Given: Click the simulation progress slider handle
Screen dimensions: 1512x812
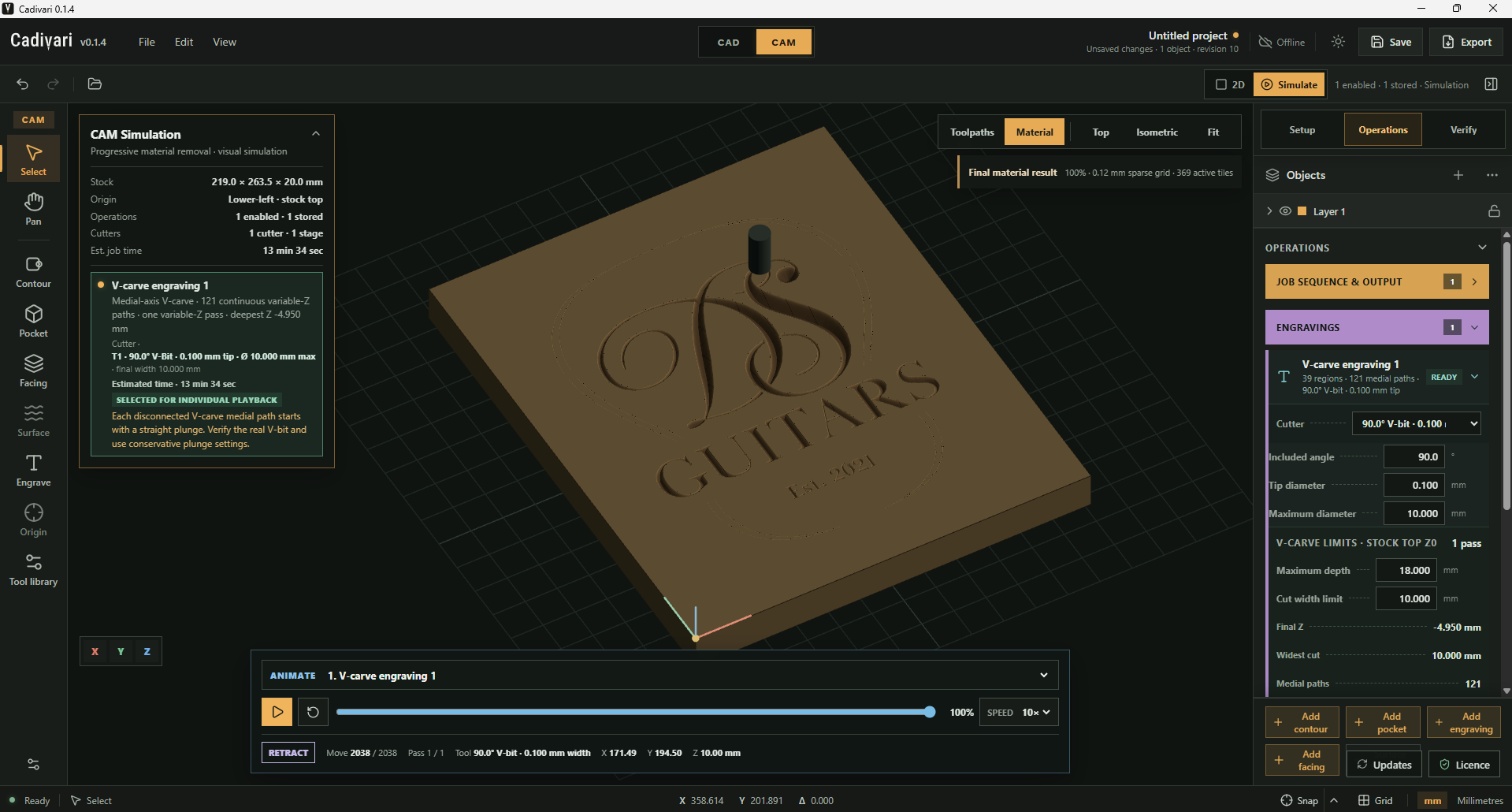Looking at the screenshot, I should point(930,712).
